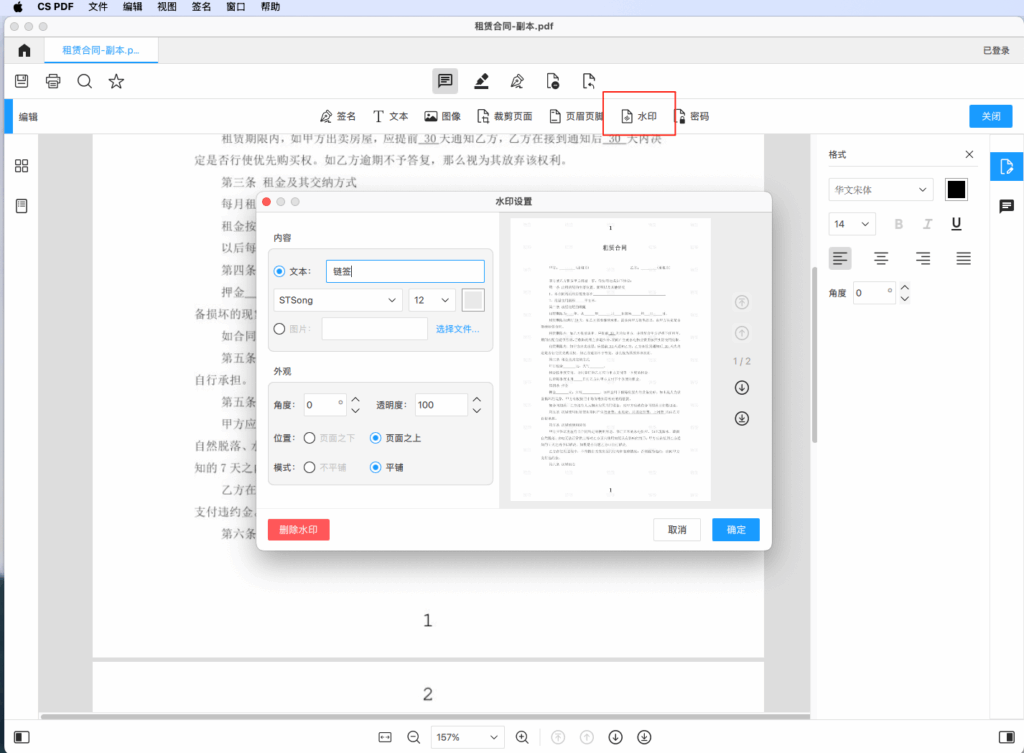Open the 157% zoom level dropdown
Image resolution: width=1024 pixels, height=753 pixels.
tap(468, 737)
